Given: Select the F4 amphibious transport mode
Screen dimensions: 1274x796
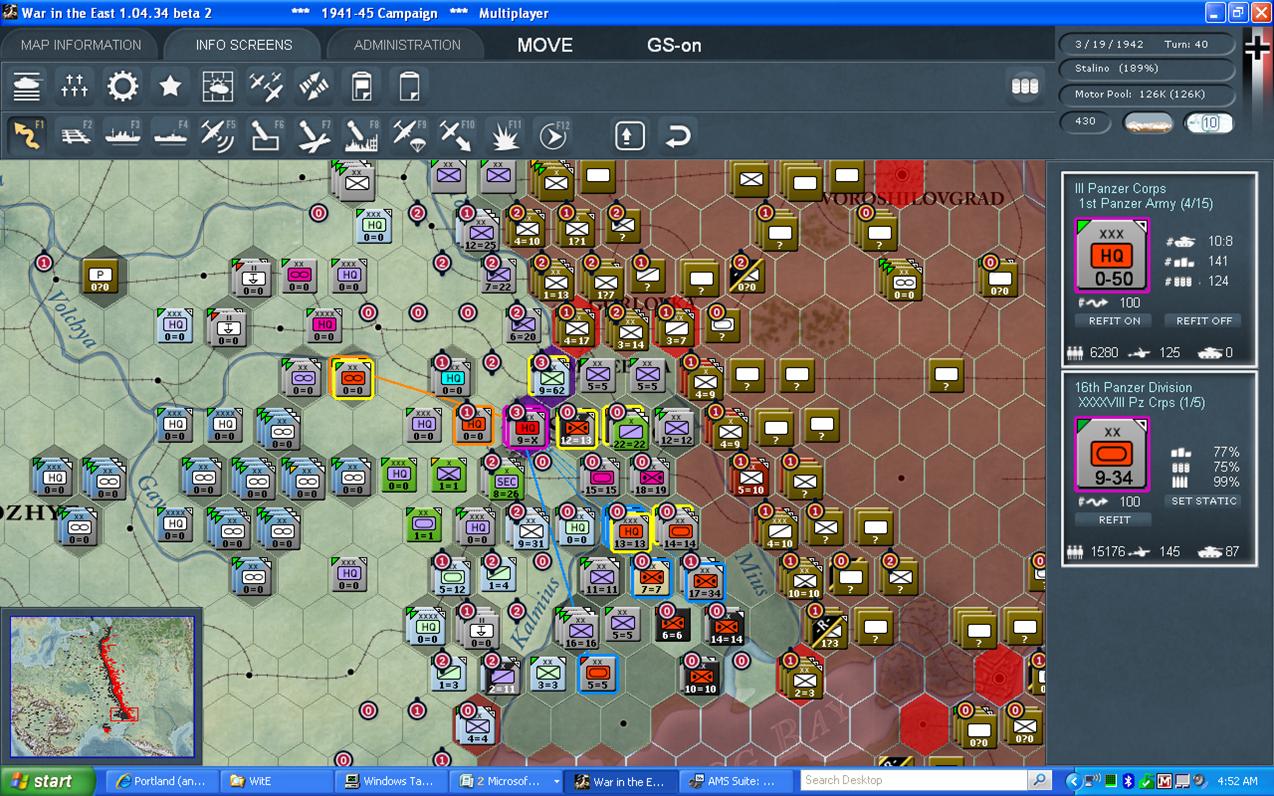Looking at the screenshot, I should 170,135.
